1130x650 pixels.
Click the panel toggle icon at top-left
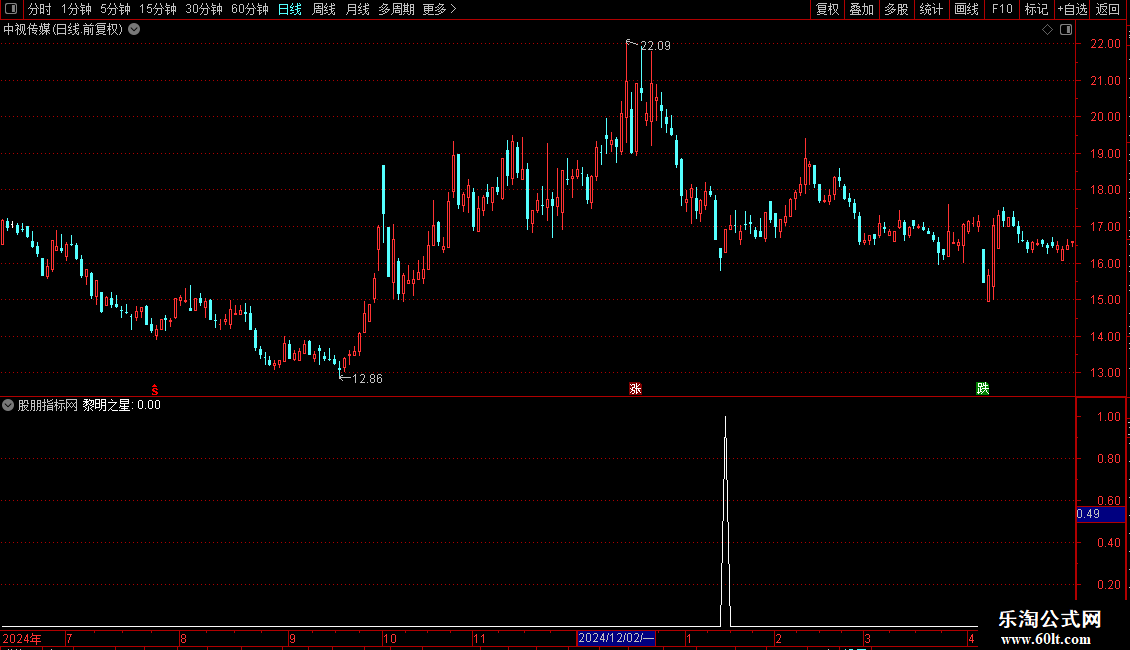(x=11, y=9)
